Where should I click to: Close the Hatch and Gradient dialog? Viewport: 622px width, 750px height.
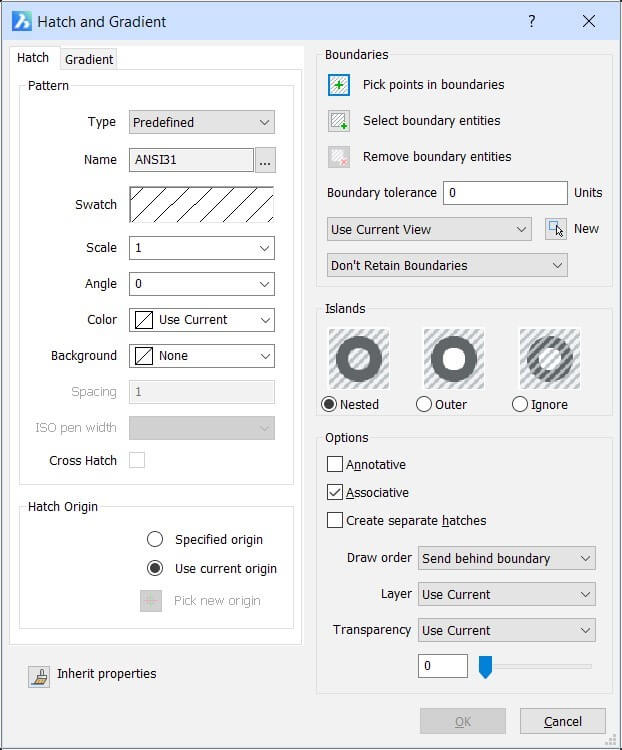point(589,21)
